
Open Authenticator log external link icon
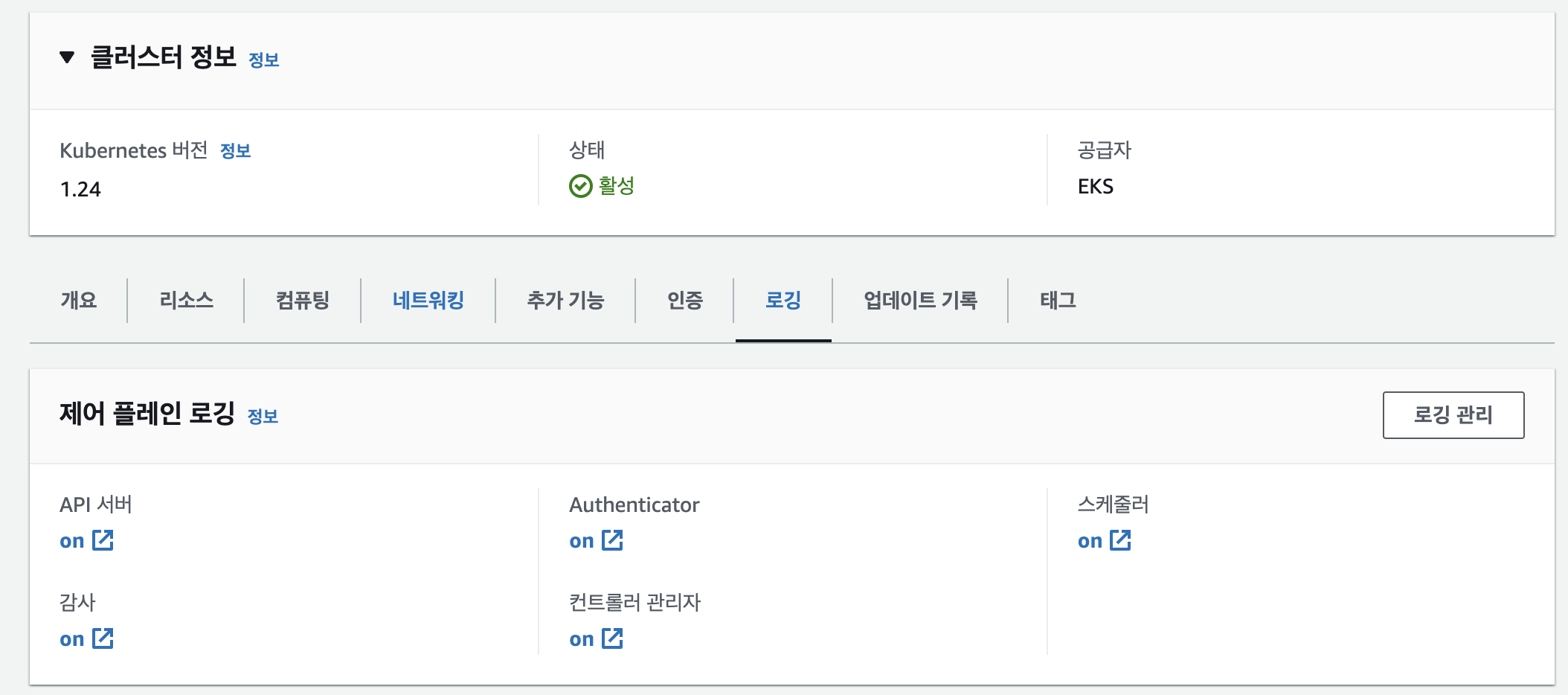612,540
